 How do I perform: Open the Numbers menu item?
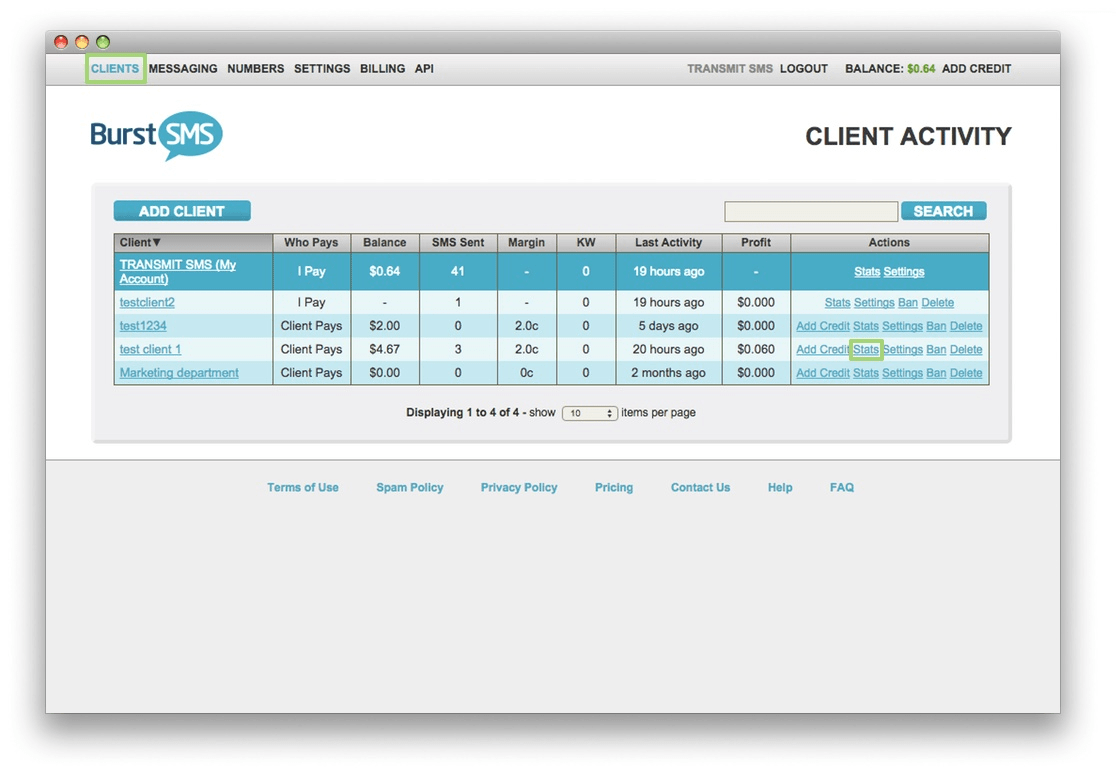tap(256, 68)
